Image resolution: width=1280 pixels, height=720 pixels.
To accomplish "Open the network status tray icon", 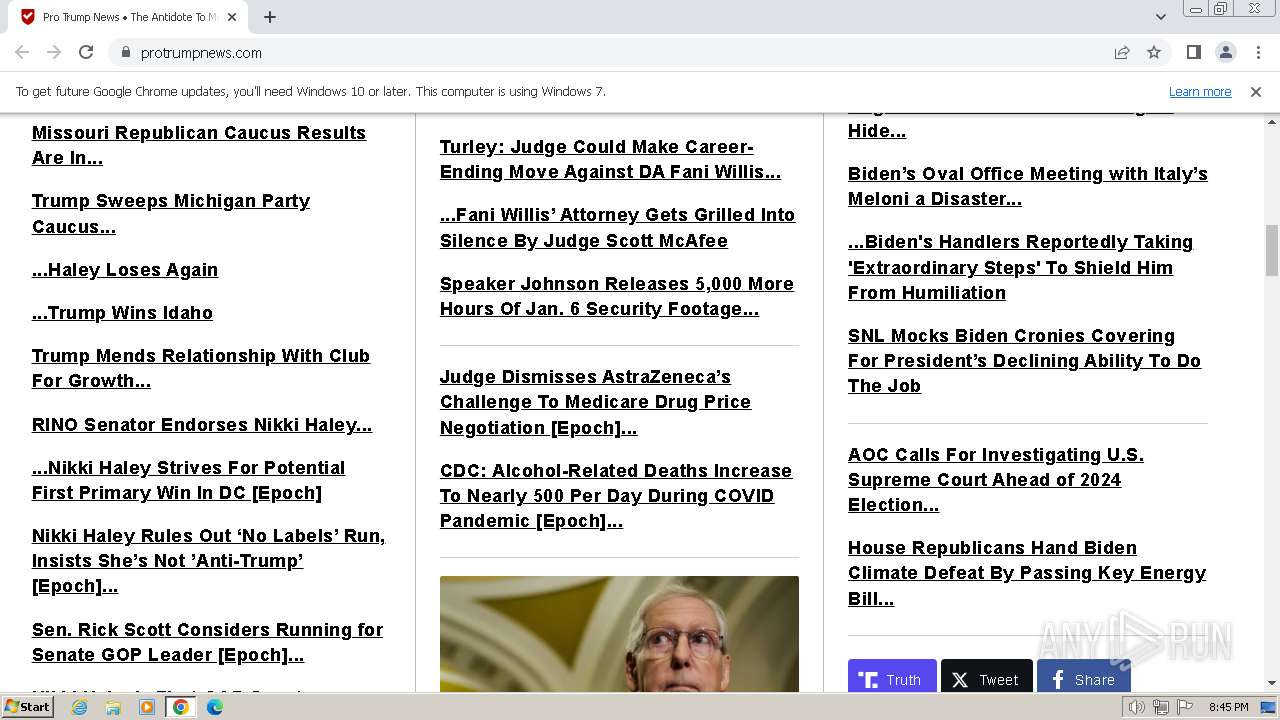I will [1161, 707].
